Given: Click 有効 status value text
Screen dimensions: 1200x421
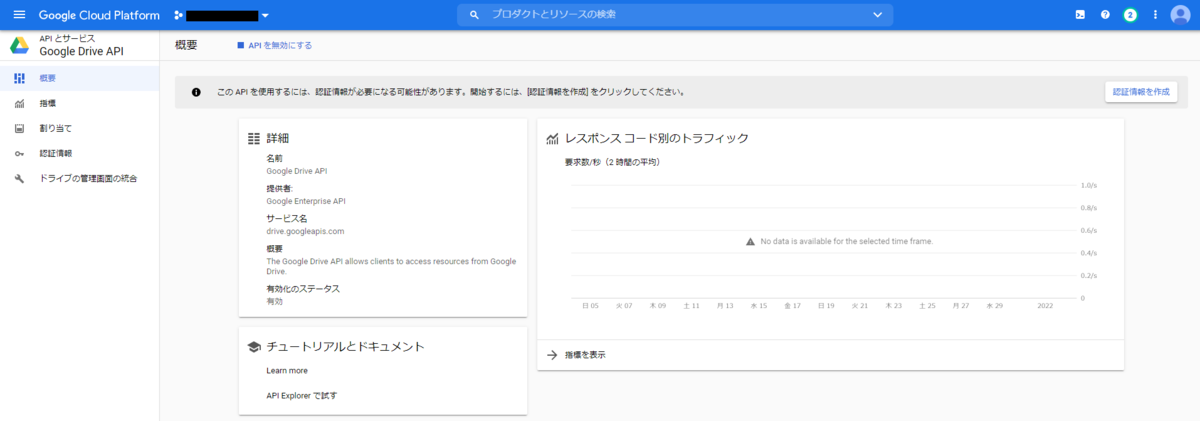Looking at the screenshot, I should 275,301.
